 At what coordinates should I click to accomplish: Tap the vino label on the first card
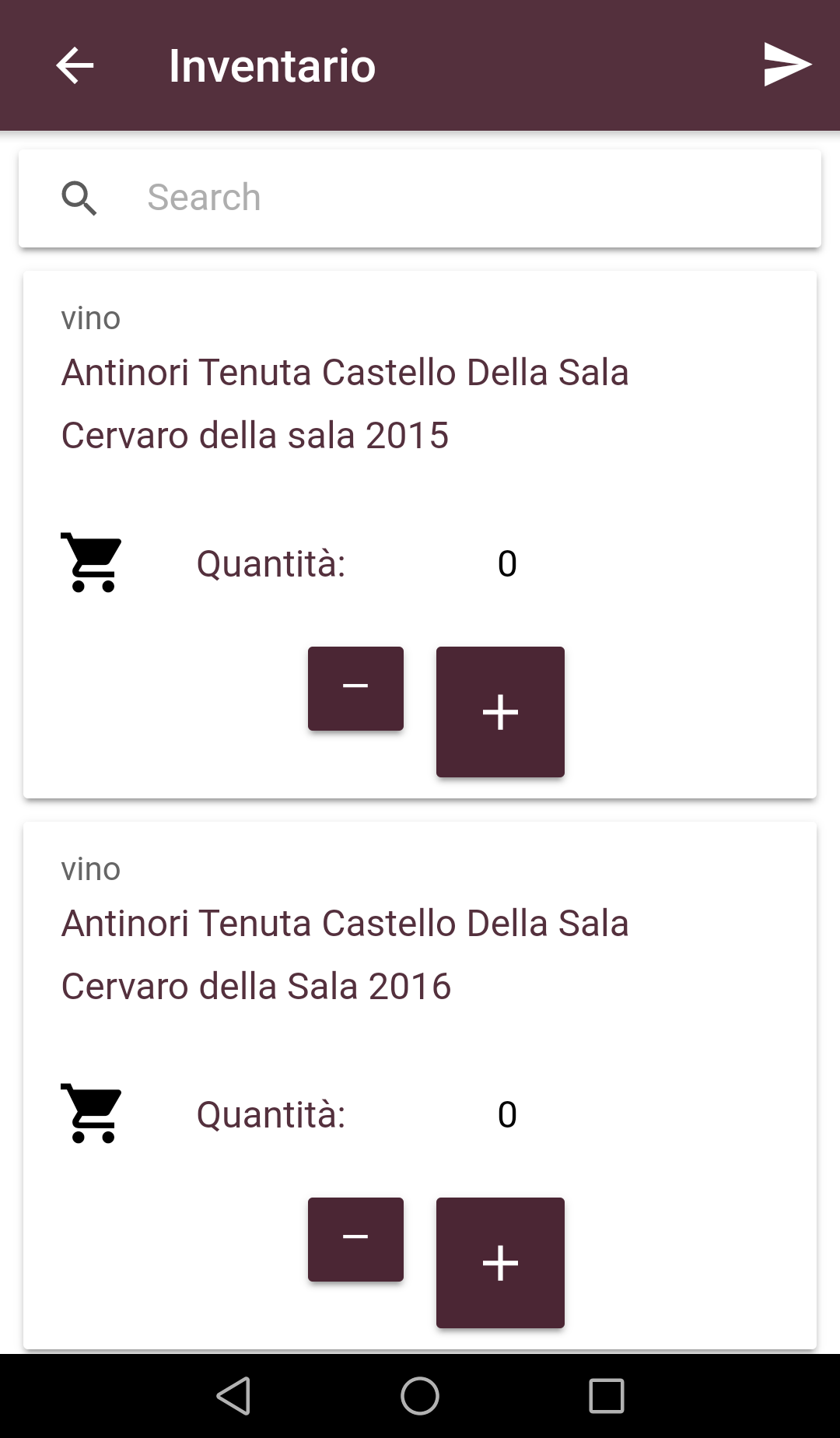click(x=91, y=318)
